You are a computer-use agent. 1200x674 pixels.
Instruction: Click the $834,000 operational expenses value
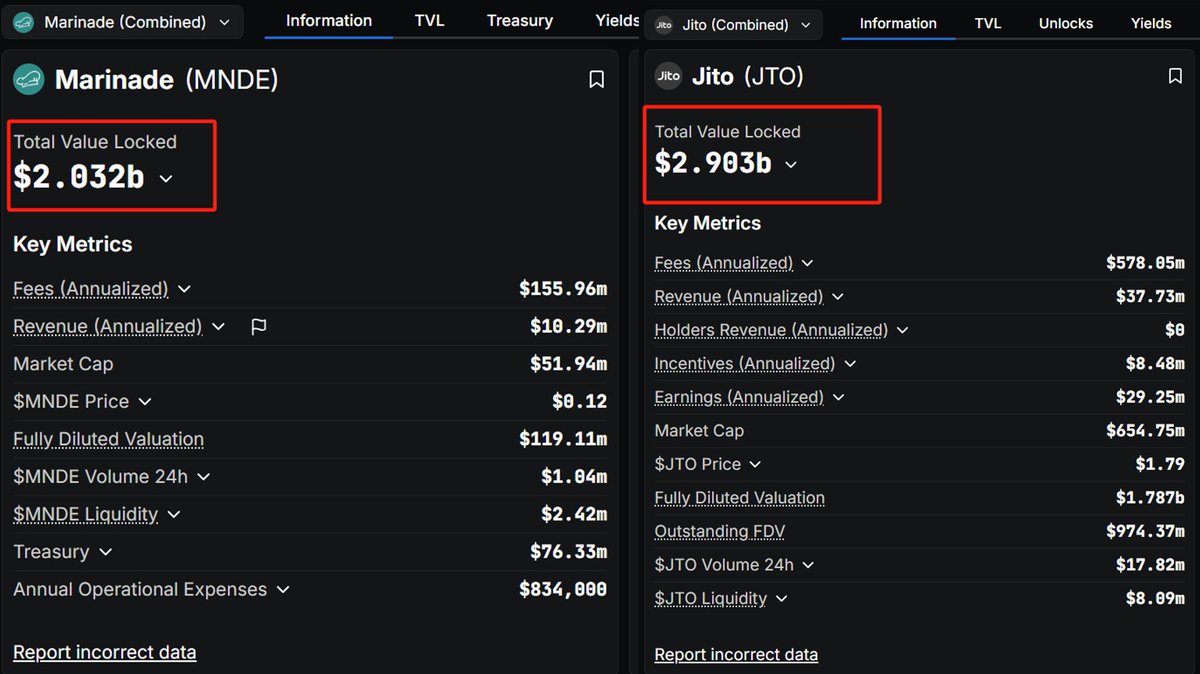(x=563, y=590)
